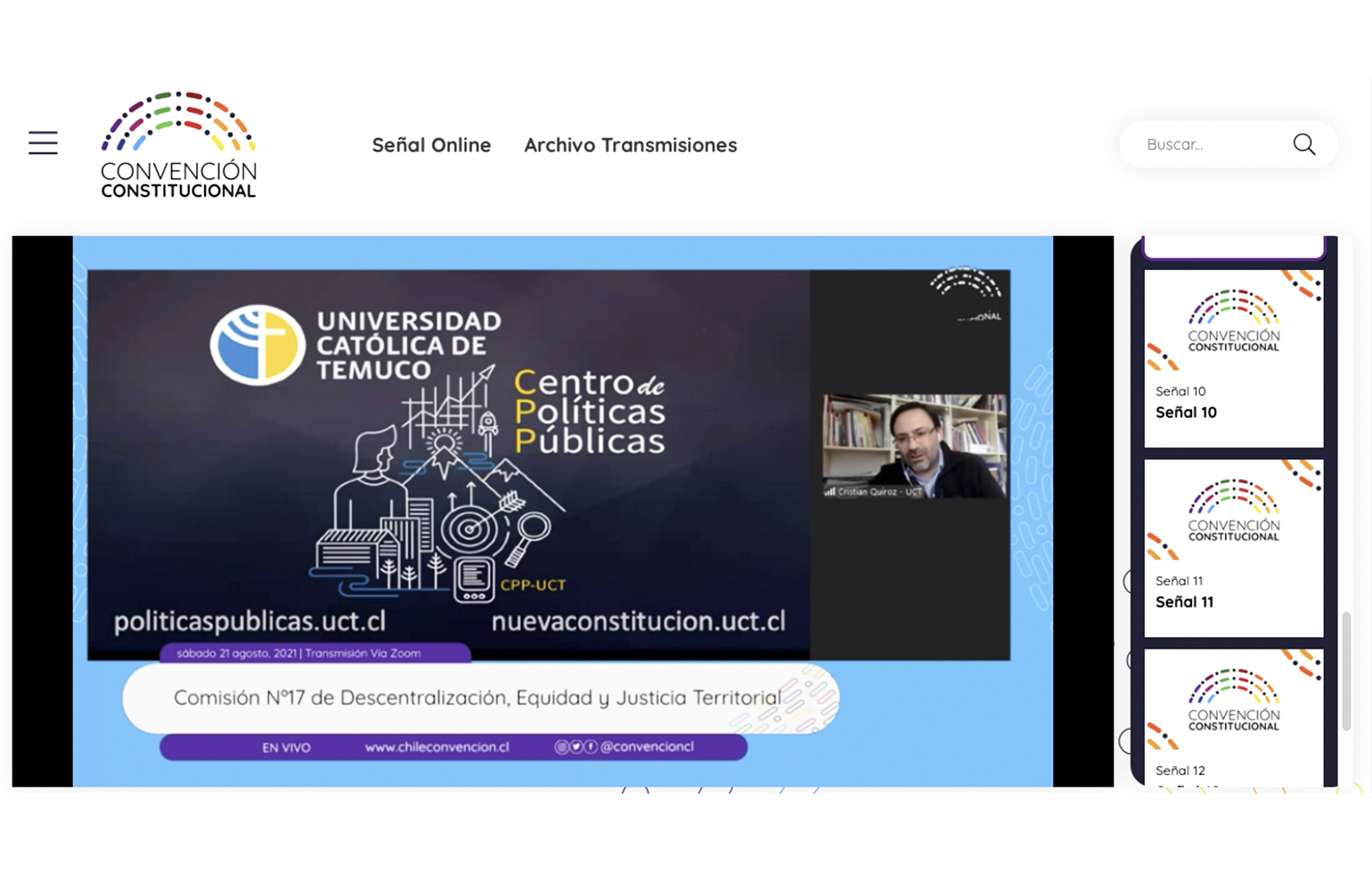The width and height of the screenshot is (1372, 873).
Task: Click the Señal 11 bold title
Action: pyautogui.click(x=1184, y=602)
